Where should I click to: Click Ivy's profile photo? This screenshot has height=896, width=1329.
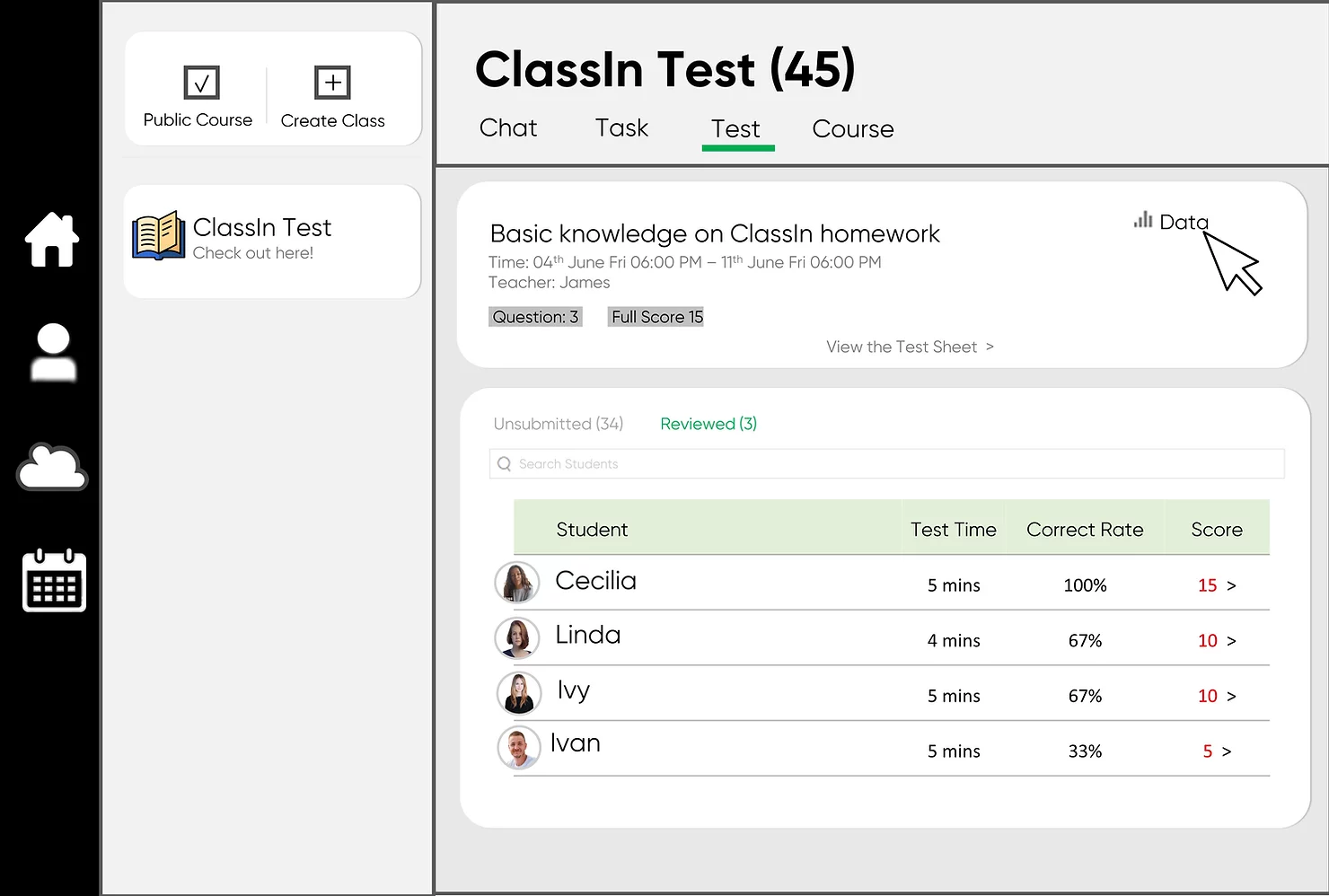519,693
